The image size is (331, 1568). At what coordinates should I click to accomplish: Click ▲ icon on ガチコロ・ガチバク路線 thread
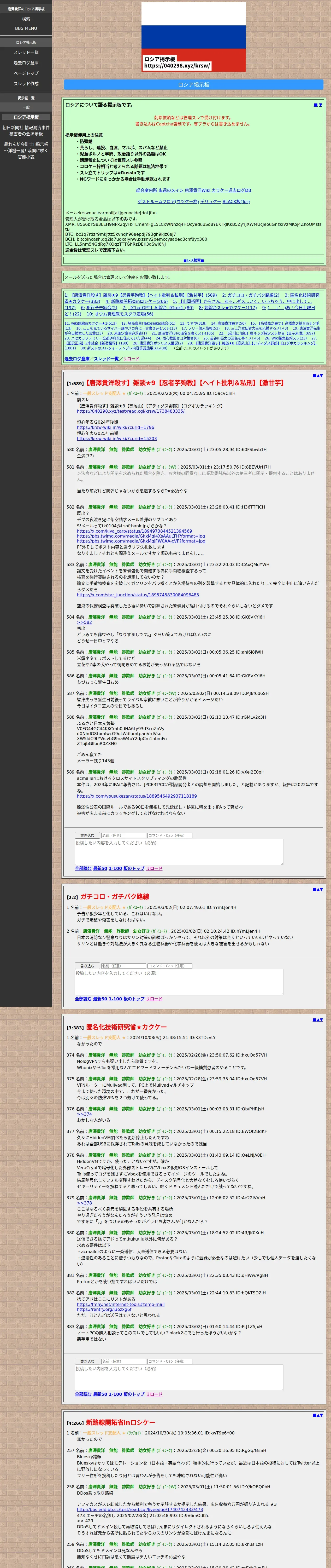pos(318,889)
